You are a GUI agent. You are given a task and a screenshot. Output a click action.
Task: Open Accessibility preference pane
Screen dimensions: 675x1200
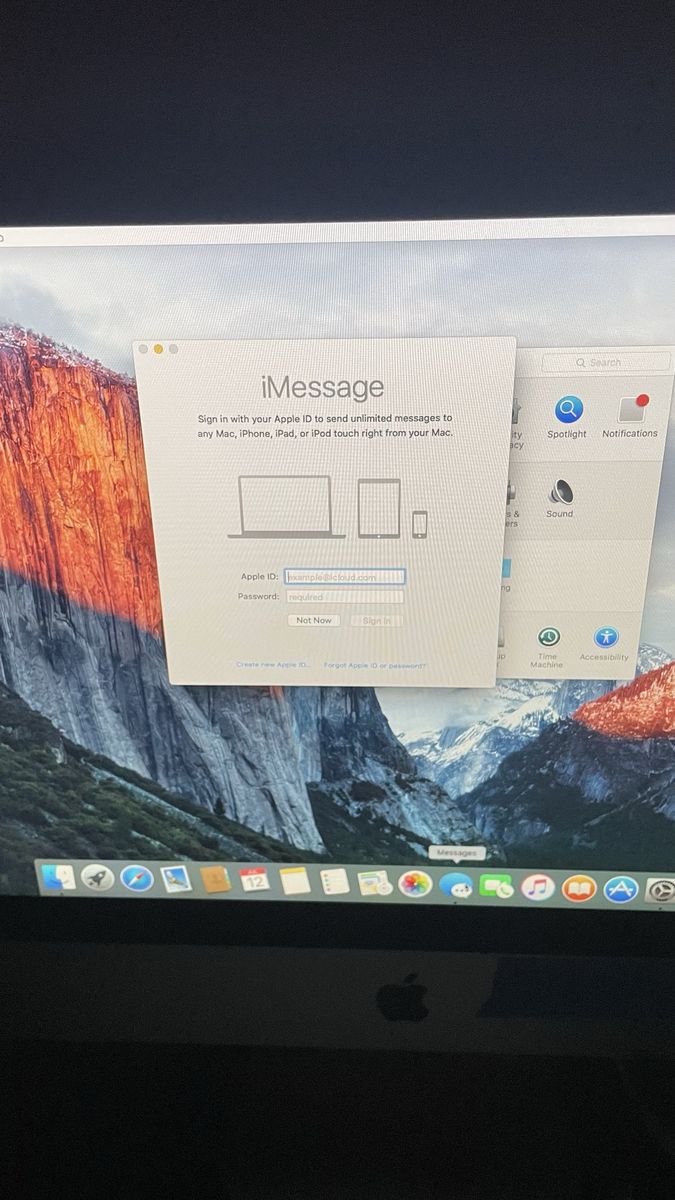coord(605,644)
